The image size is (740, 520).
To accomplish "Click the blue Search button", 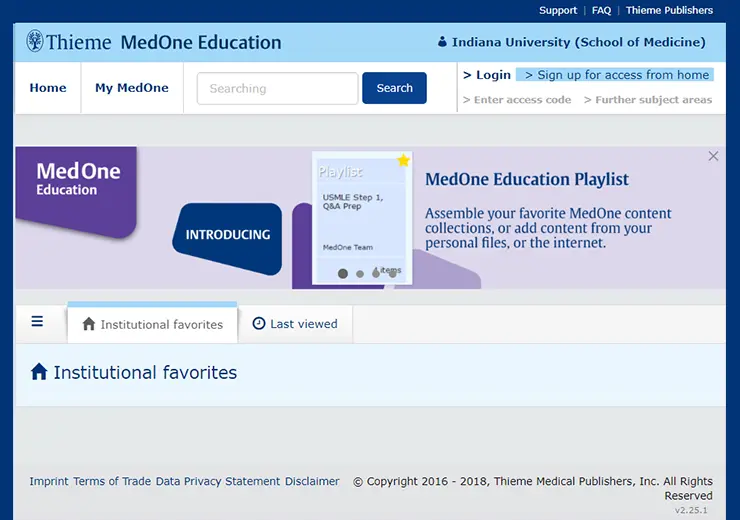I will pos(394,88).
